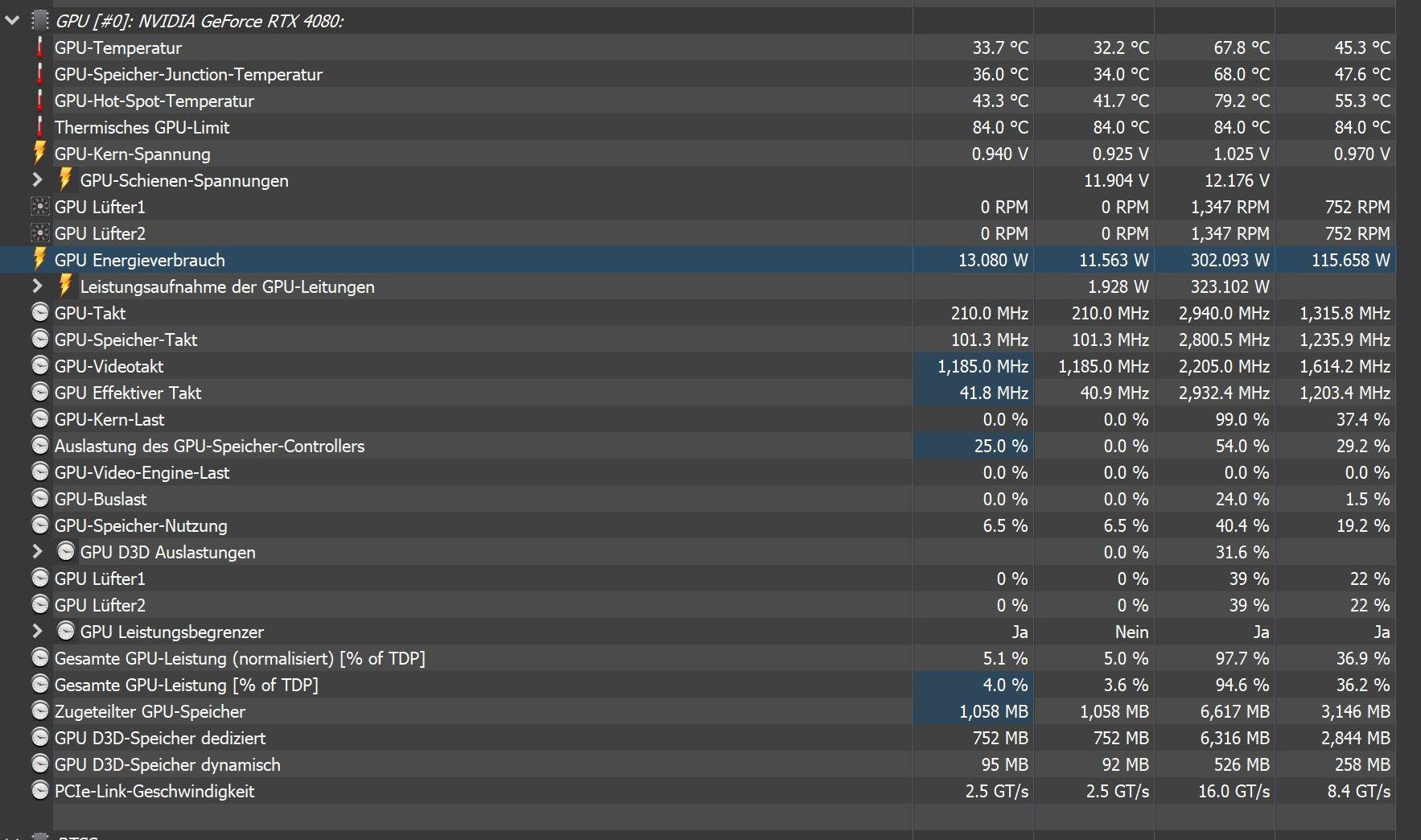The image size is (1421, 840).
Task: Select gauge icon next to GPU-Buslast
Action: point(39,498)
